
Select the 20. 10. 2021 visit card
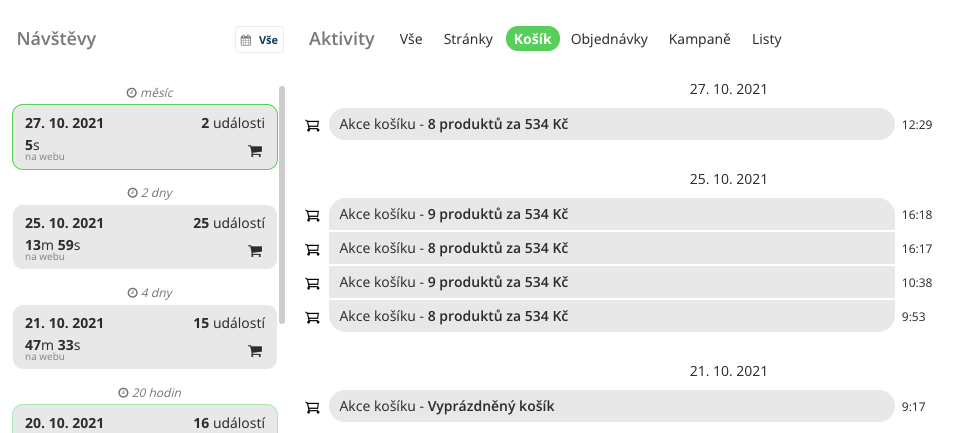(145, 420)
